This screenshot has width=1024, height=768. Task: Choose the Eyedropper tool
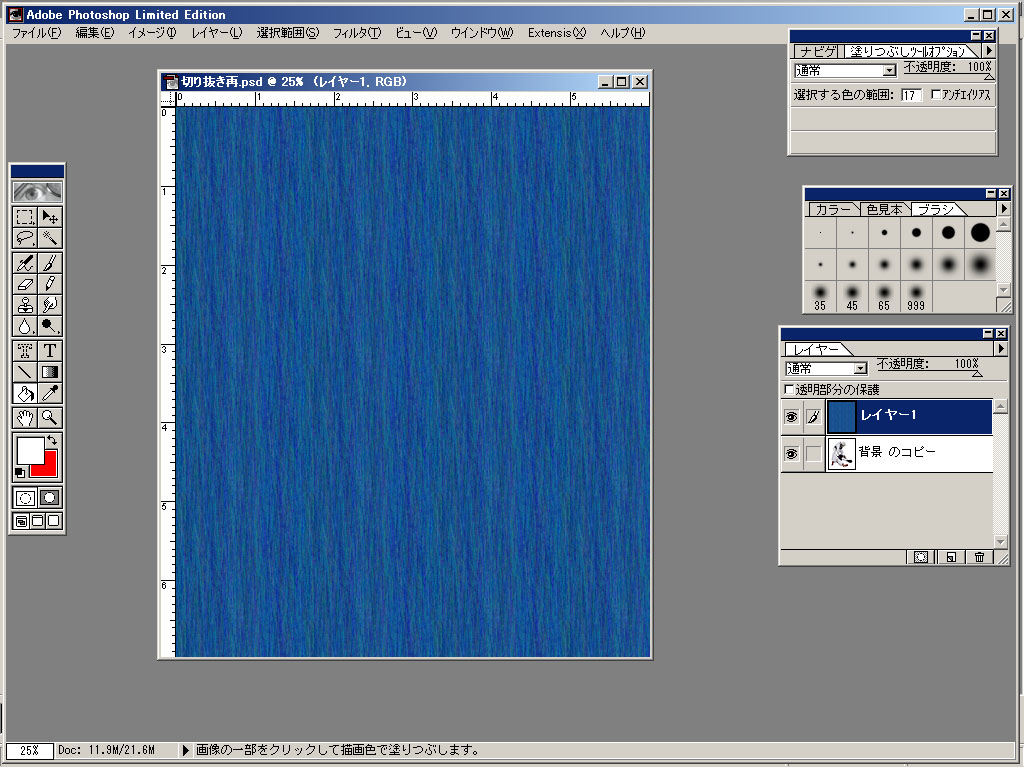point(49,393)
